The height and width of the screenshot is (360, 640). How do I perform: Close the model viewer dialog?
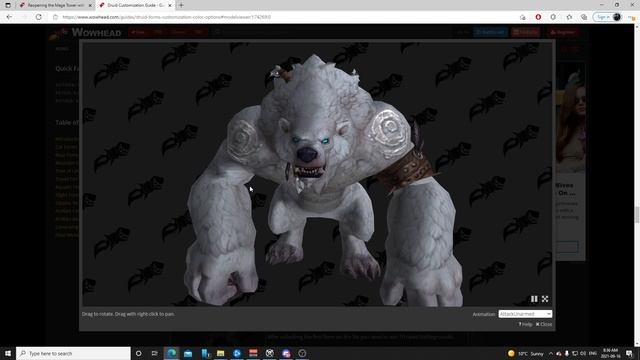pos(544,324)
